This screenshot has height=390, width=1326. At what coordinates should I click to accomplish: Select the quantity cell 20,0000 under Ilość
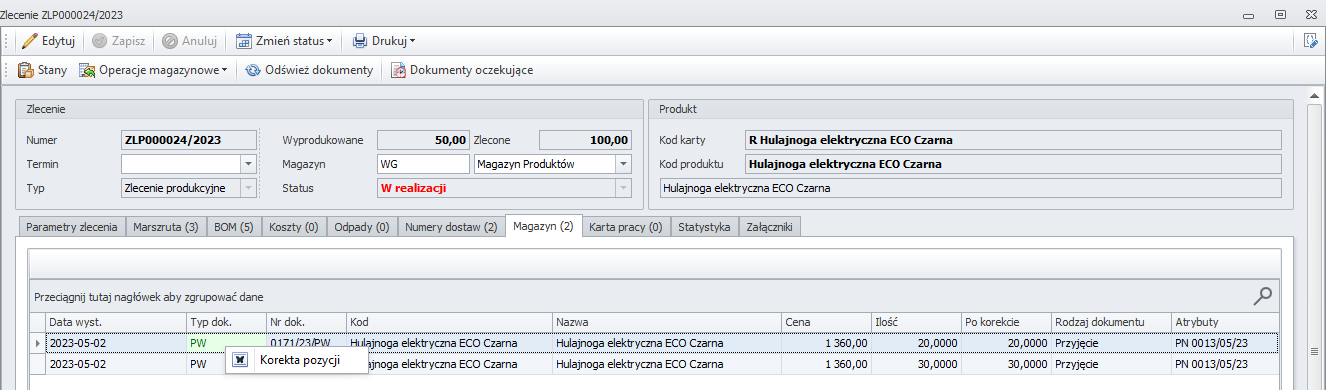916,343
